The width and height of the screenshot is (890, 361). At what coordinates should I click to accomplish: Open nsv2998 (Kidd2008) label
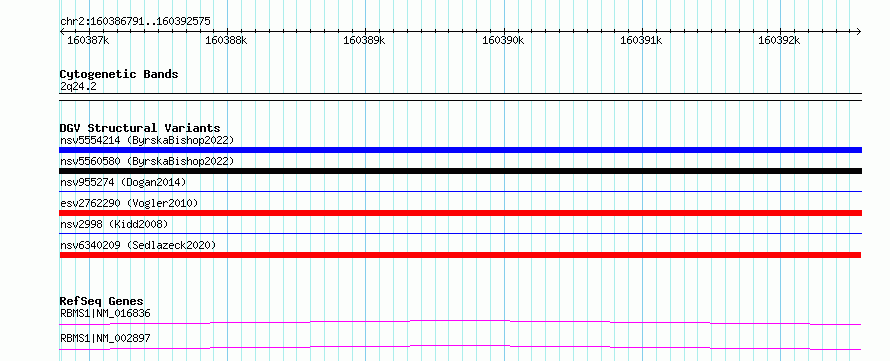click(114, 224)
